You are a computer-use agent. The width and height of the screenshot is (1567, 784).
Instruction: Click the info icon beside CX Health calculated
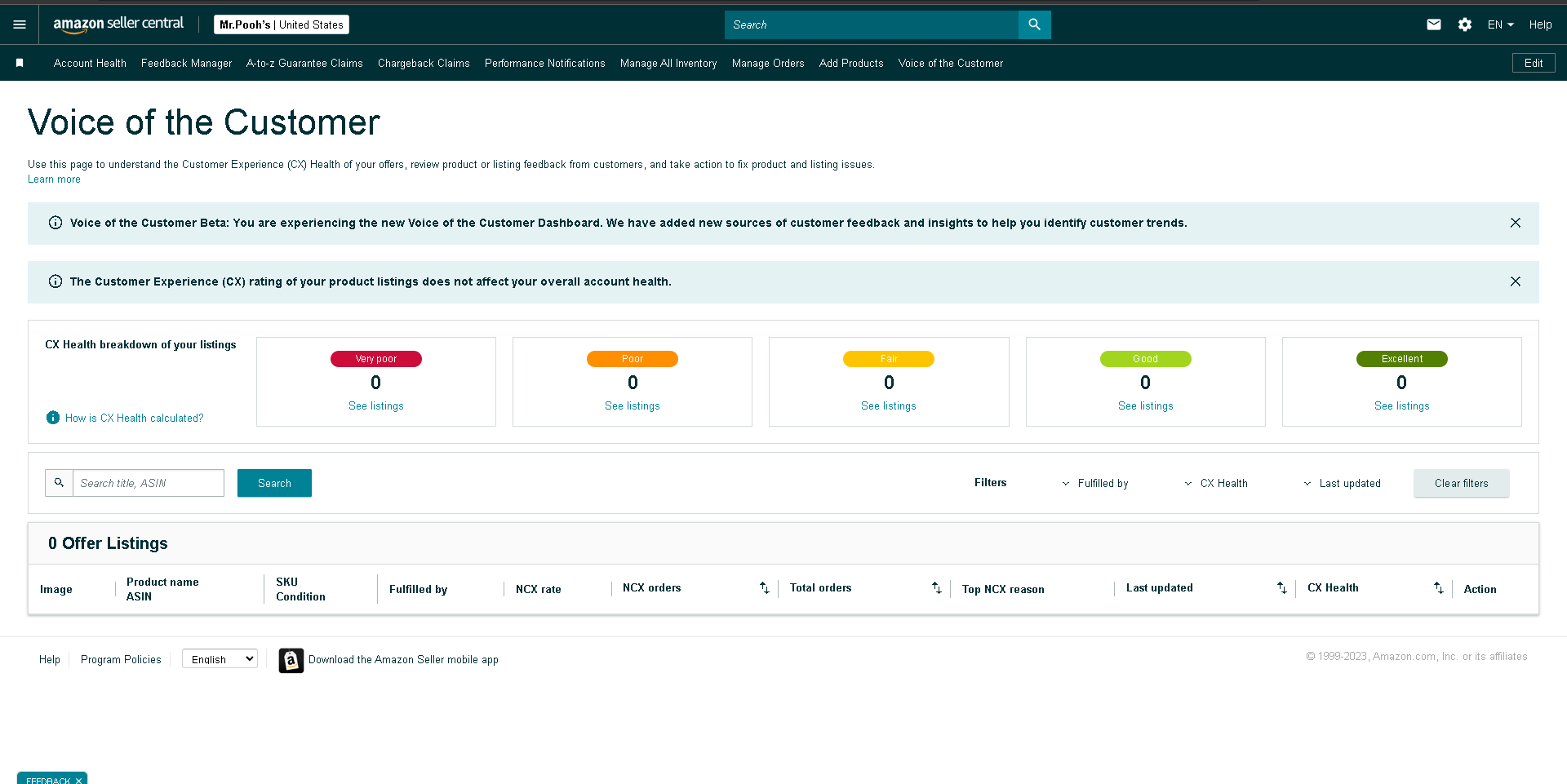[53, 418]
